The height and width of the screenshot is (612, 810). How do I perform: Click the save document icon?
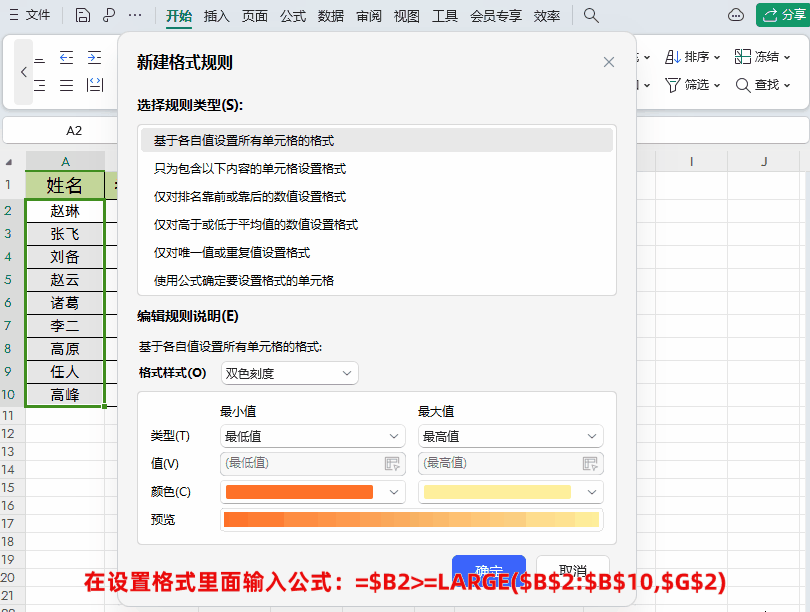pyautogui.click(x=83, y=15)
